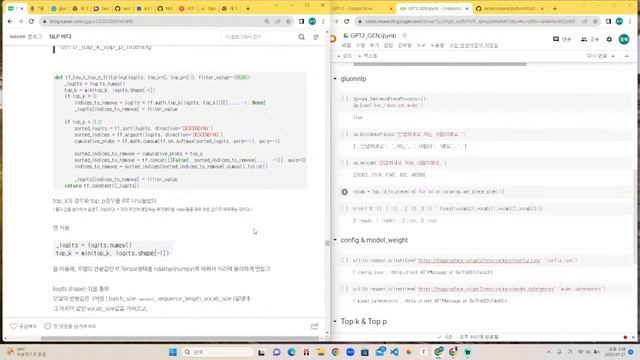This screenshot has height=360, width=640.
Task: Add a text cell with + 텍스트
Action: tap(367, 56)
